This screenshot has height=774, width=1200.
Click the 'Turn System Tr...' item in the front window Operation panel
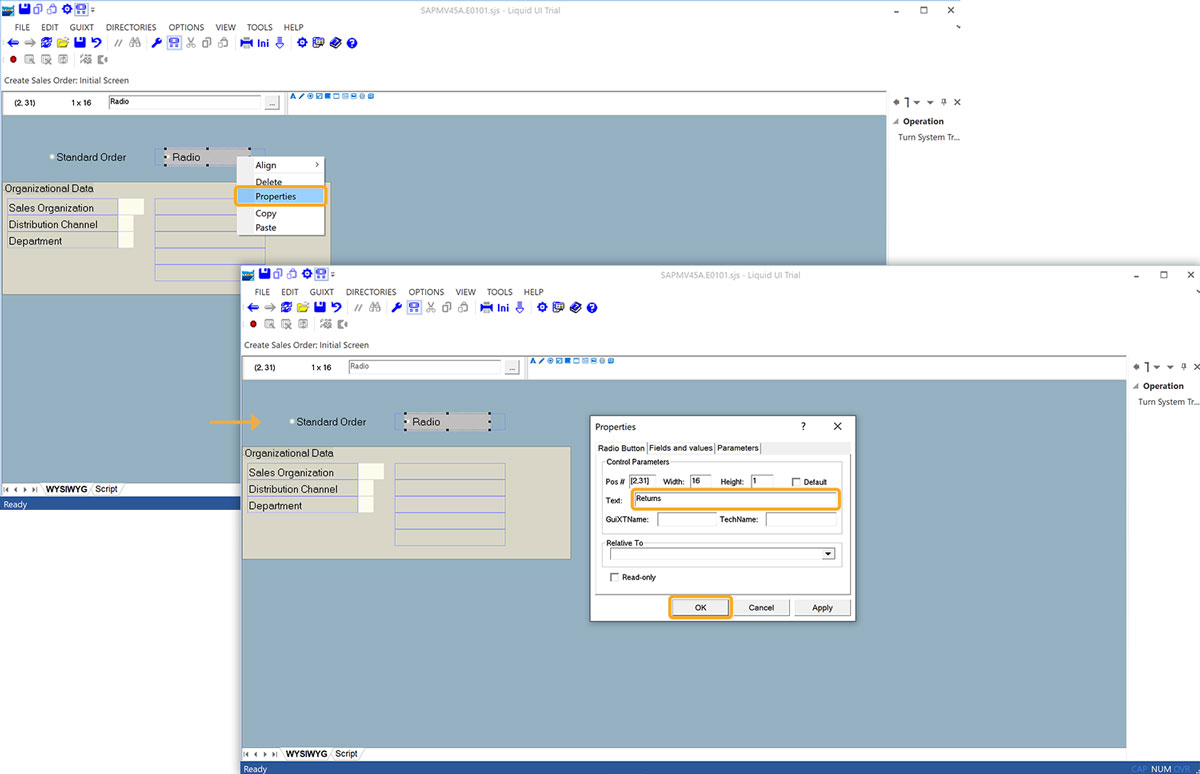click(x=1168, y=402)
